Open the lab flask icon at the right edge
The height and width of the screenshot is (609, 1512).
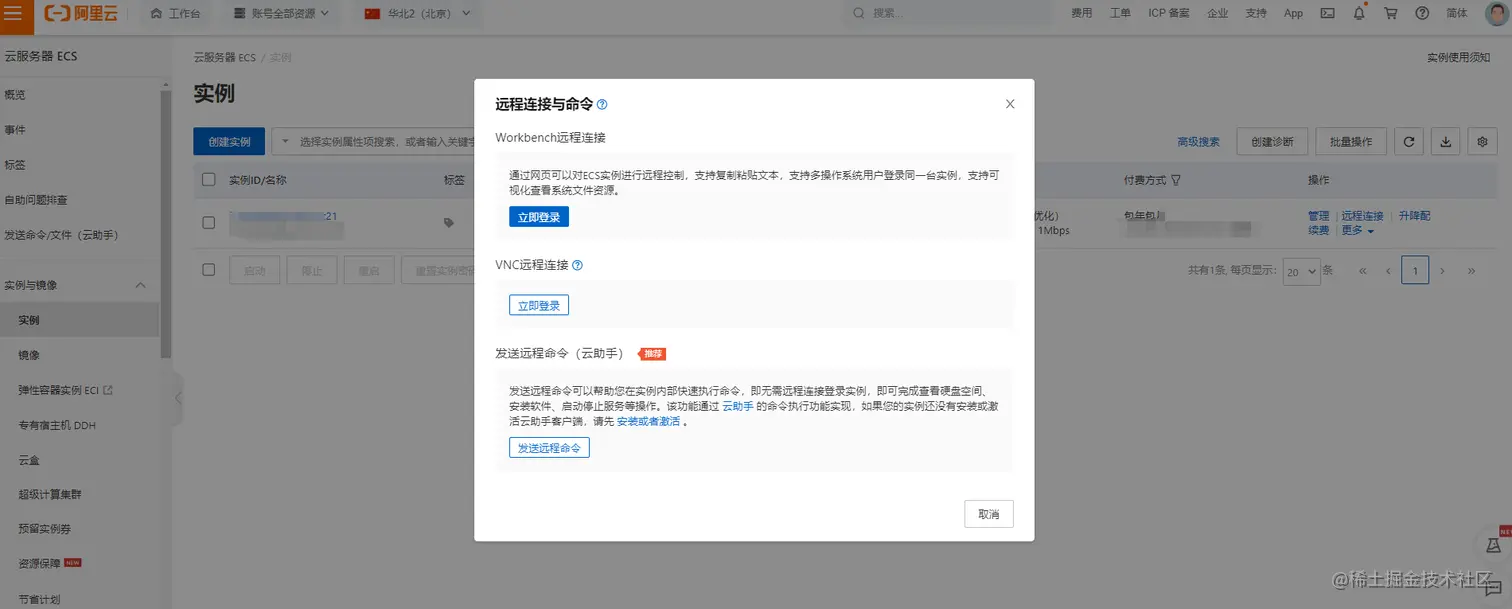1494,545
